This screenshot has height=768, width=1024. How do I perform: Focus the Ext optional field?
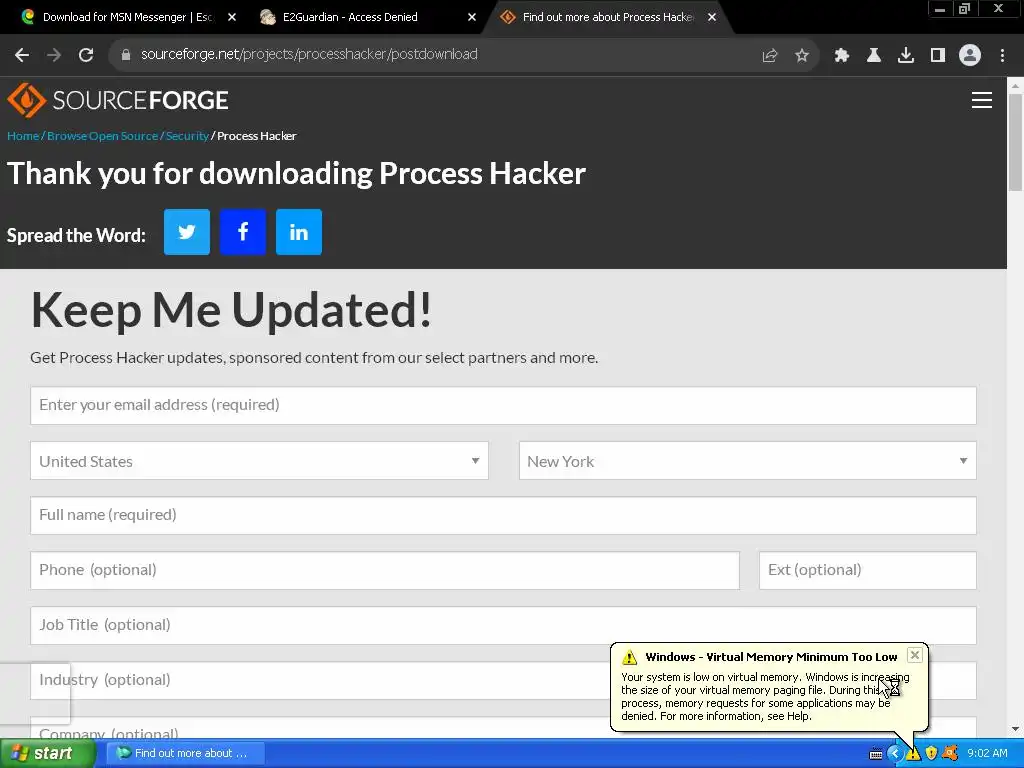pyautogui.click(x=868, y=570)
